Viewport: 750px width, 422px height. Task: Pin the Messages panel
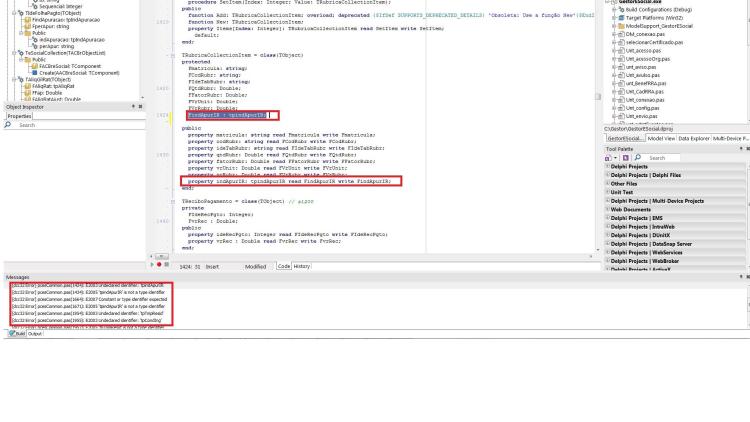point(741,277)
